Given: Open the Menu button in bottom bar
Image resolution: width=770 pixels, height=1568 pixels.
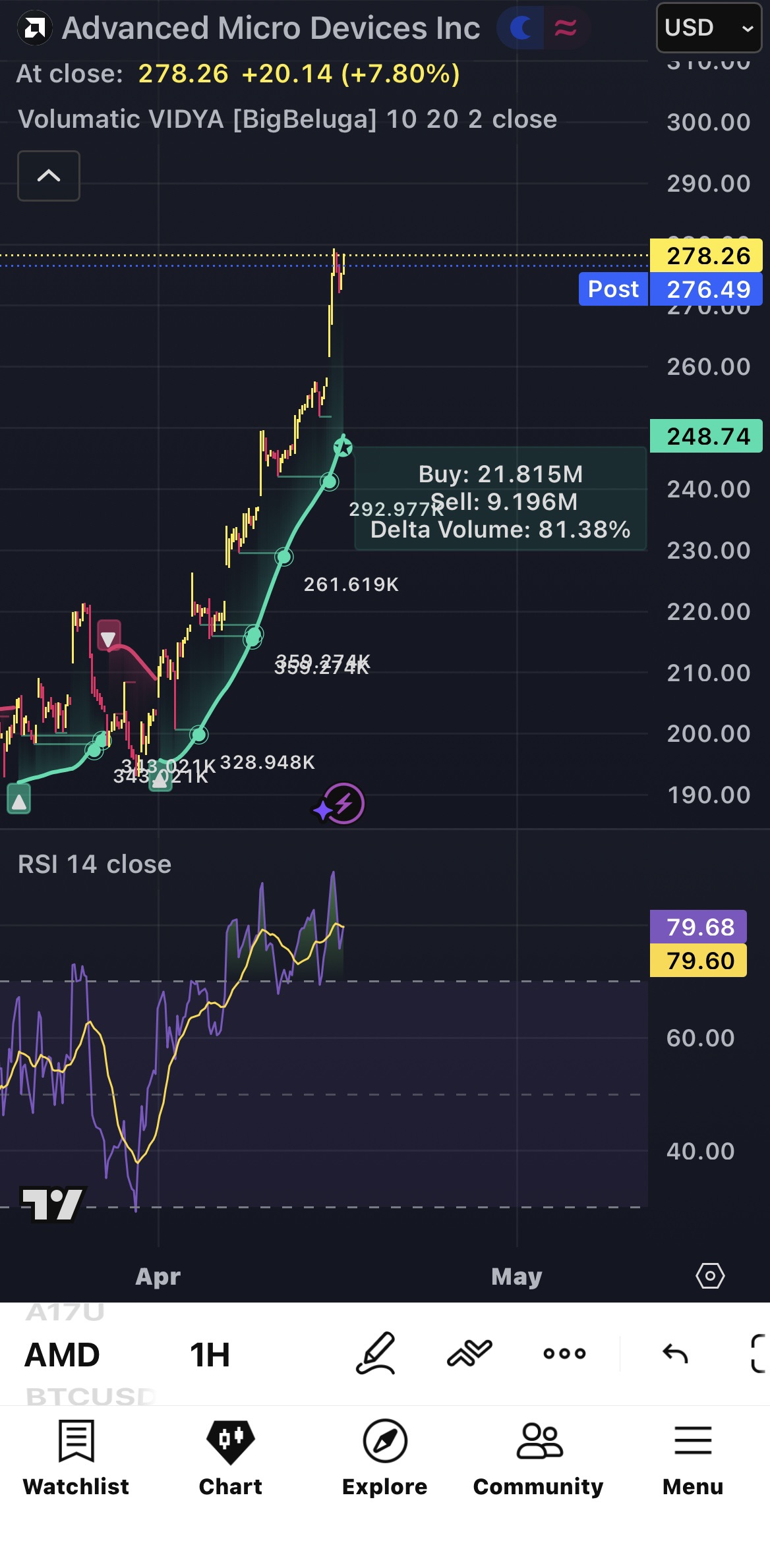Looking at the screenshot, I should click(x=693, y=1458).
